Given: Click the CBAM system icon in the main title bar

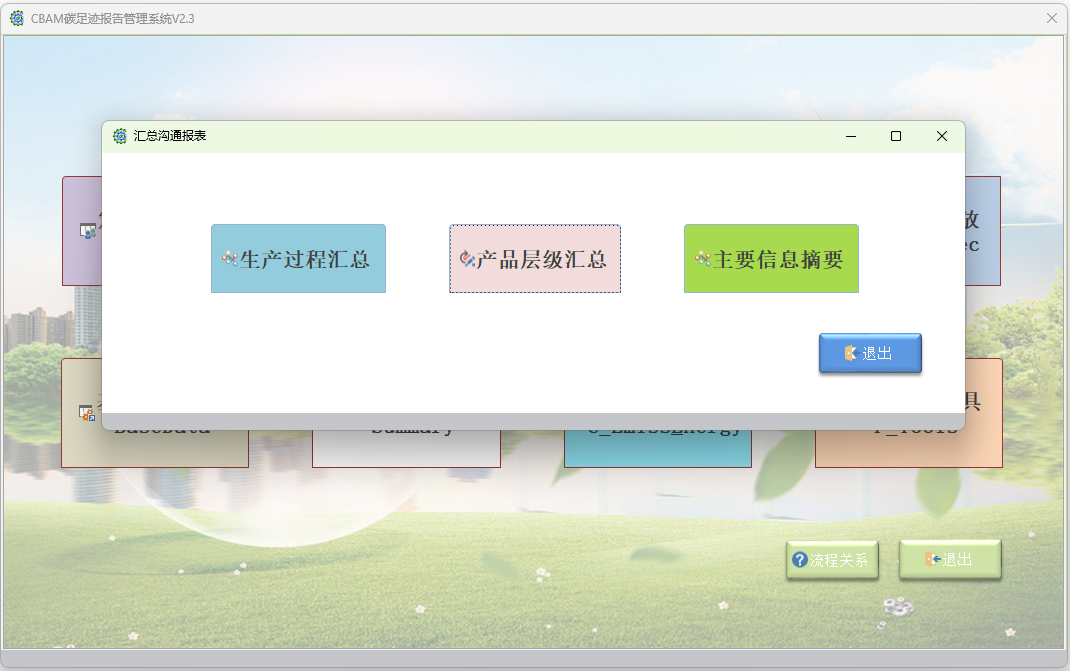Looking at the screenshot, I should [15, 17].
